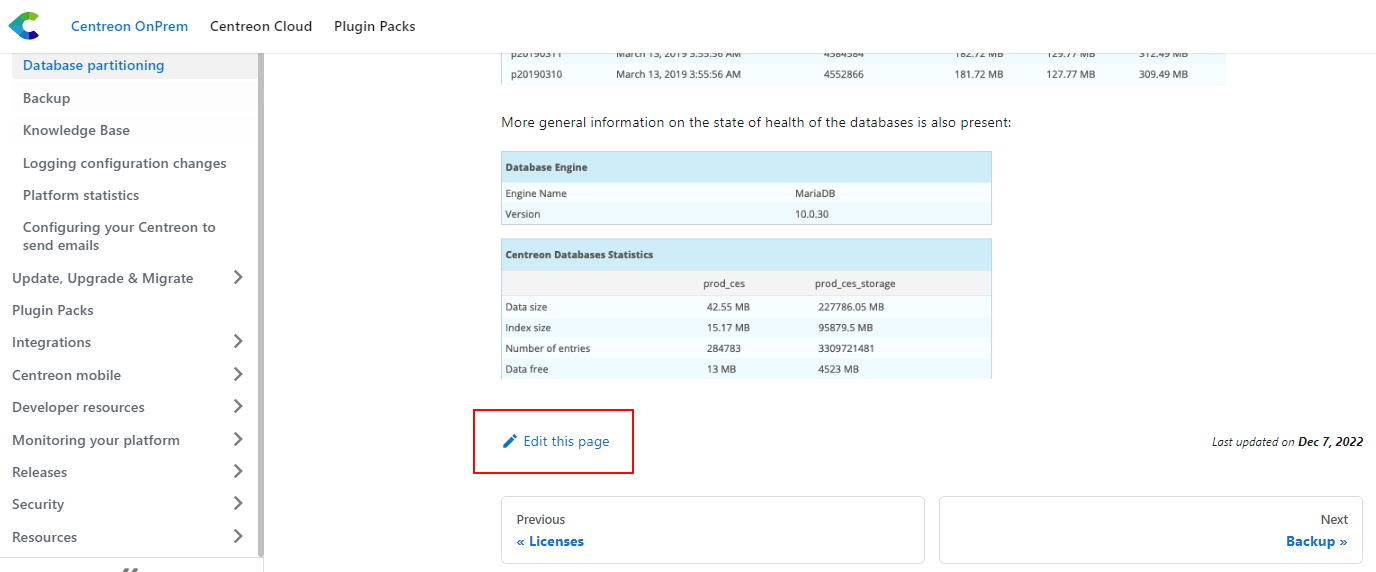Expand the Update, Upgrade & Migrate section

coord(238,278)
